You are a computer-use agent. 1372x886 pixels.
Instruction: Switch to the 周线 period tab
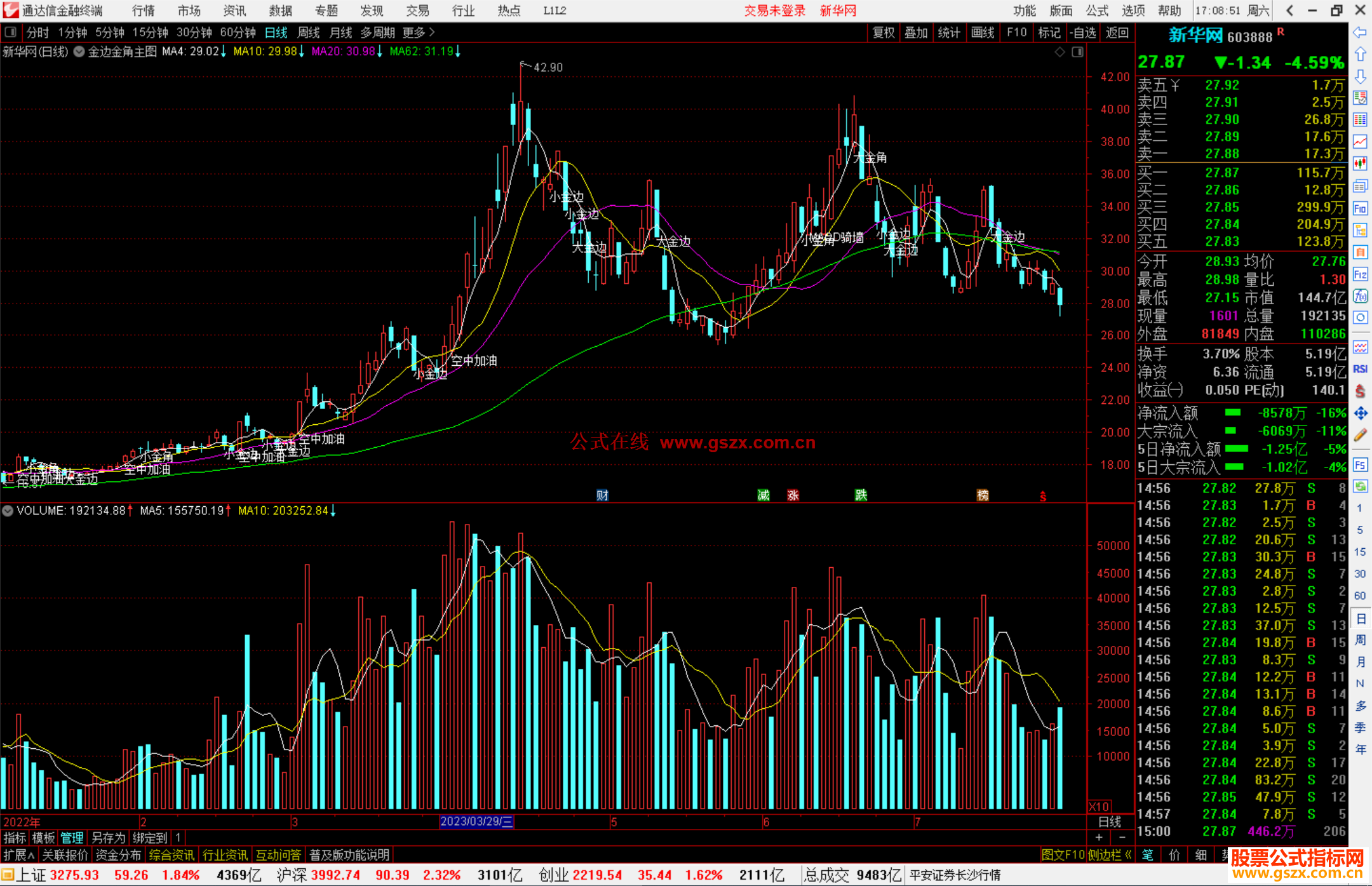[x=309, y=32]
